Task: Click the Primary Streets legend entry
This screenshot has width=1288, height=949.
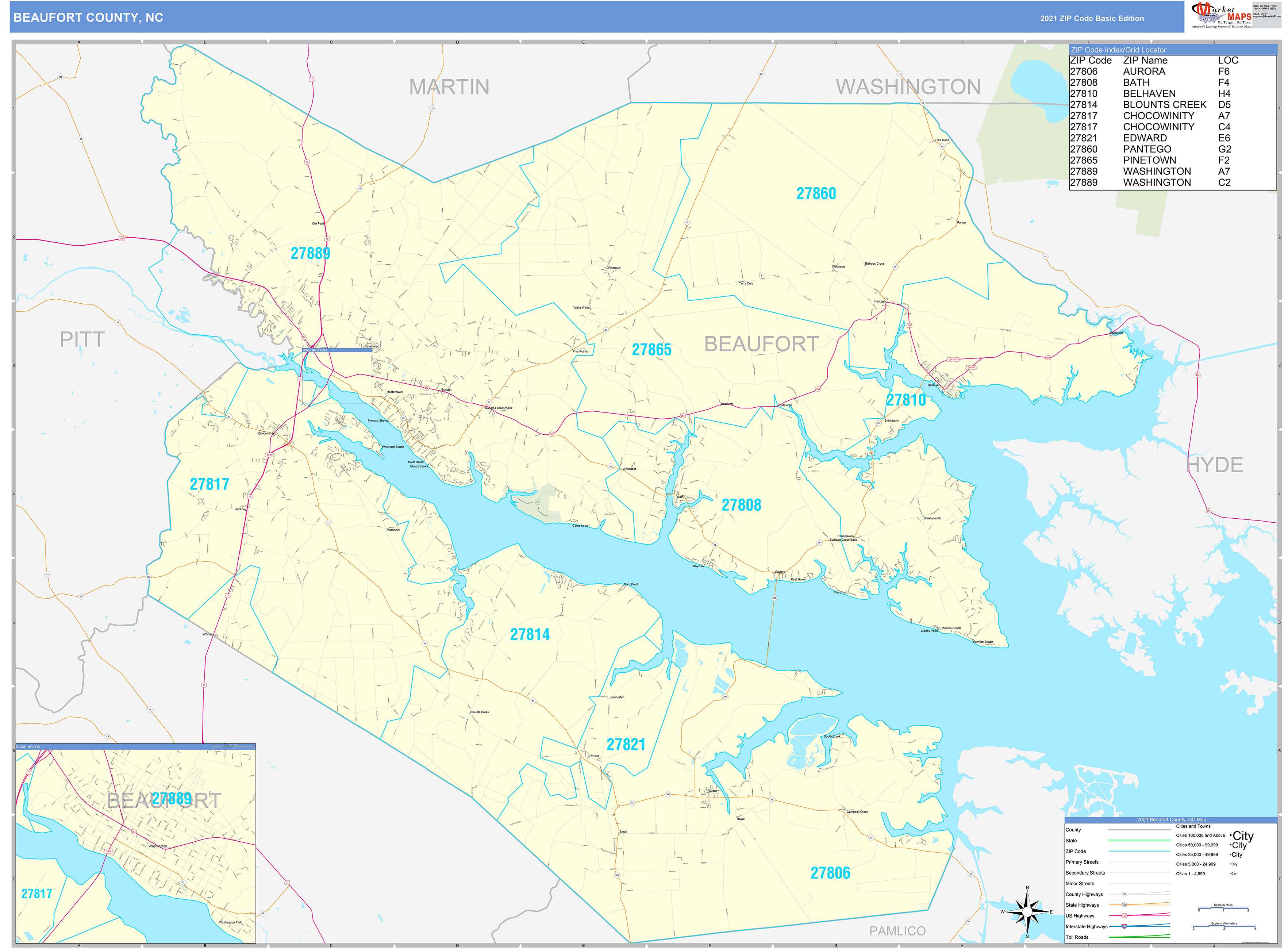Action: (x=1118, y=862)
